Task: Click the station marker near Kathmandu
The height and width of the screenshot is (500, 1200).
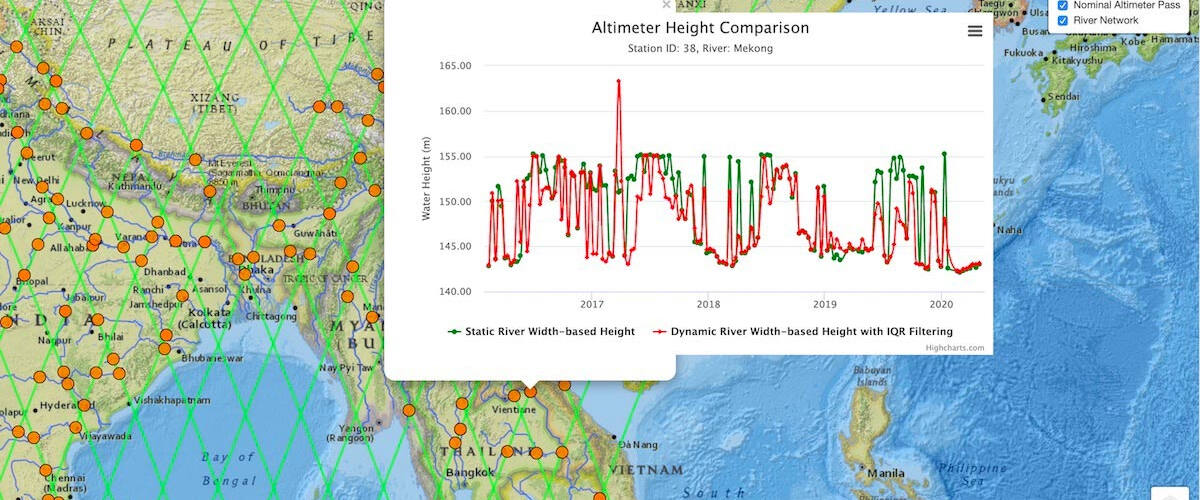Action: [x=136, y=145]
